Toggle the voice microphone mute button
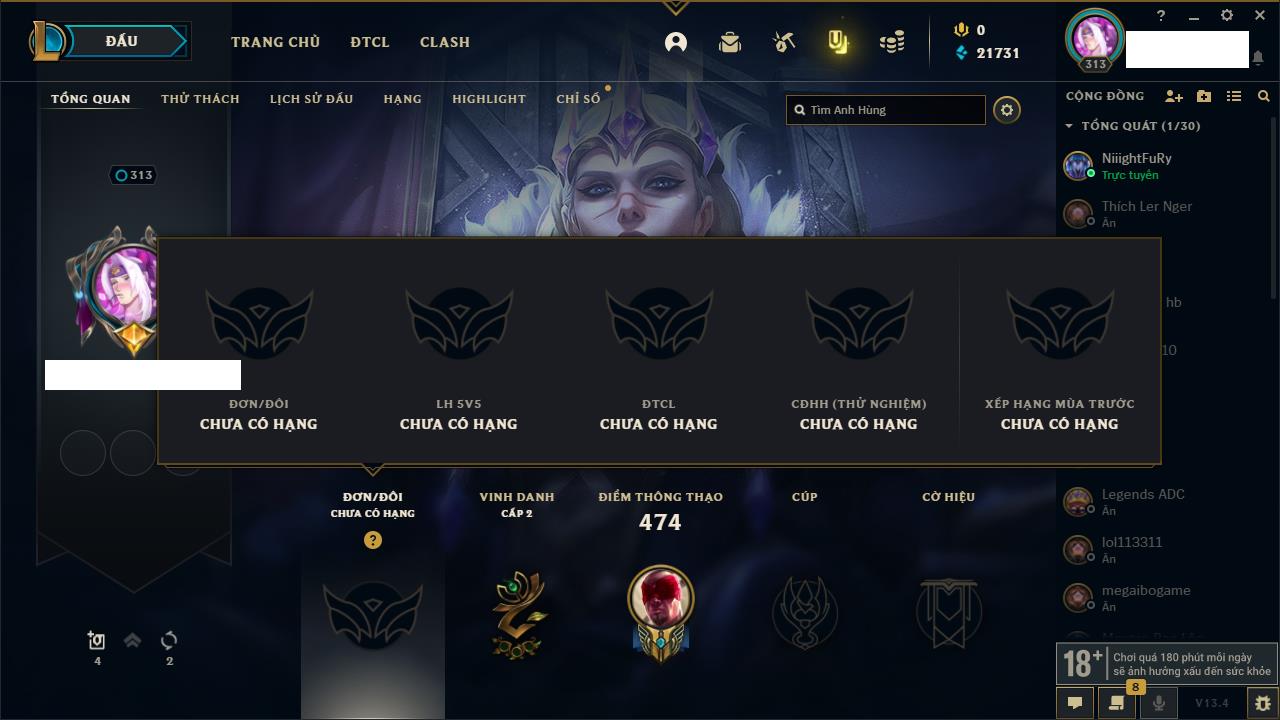Viewport: 1280px width, 720px height. [1159, 703]
